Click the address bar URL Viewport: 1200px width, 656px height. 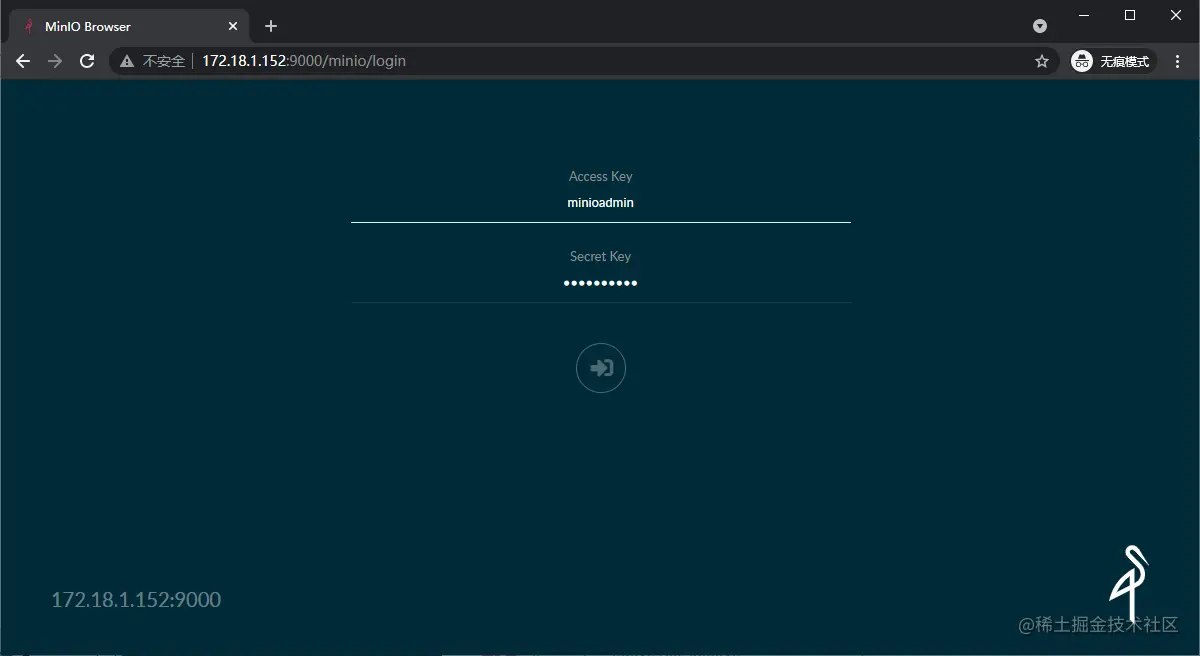(x=304, y=61)
